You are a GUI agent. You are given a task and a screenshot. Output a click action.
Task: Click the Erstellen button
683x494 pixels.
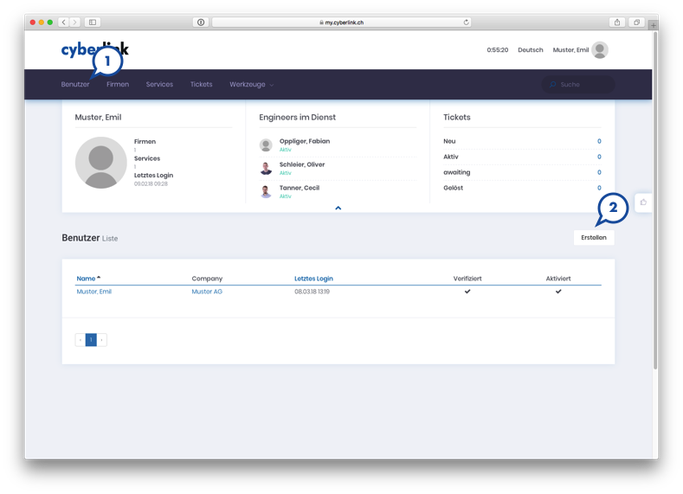(x=594, y=237)
